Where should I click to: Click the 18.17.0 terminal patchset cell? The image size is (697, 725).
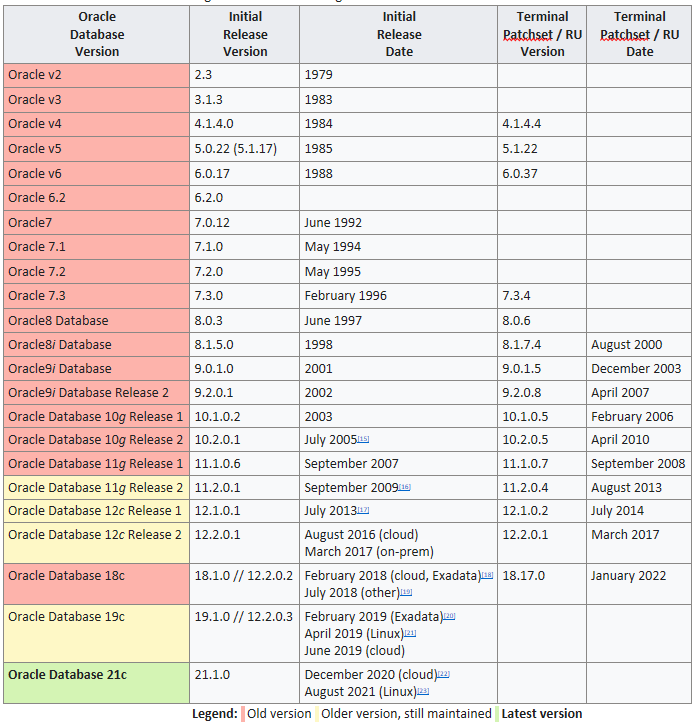click(527, 576)
